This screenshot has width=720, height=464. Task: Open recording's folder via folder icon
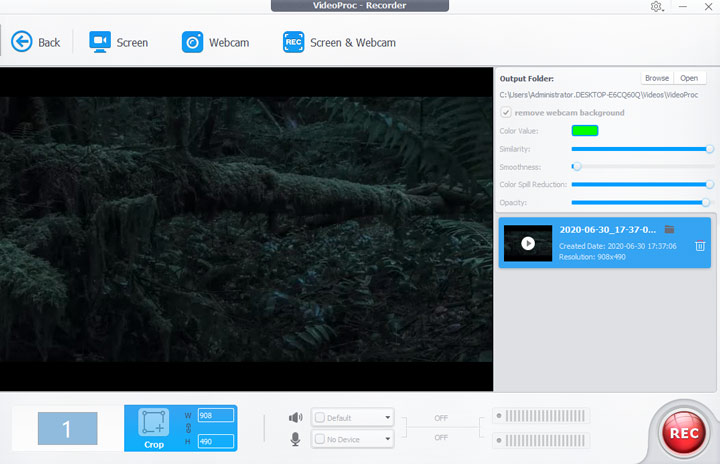point(669,230)
